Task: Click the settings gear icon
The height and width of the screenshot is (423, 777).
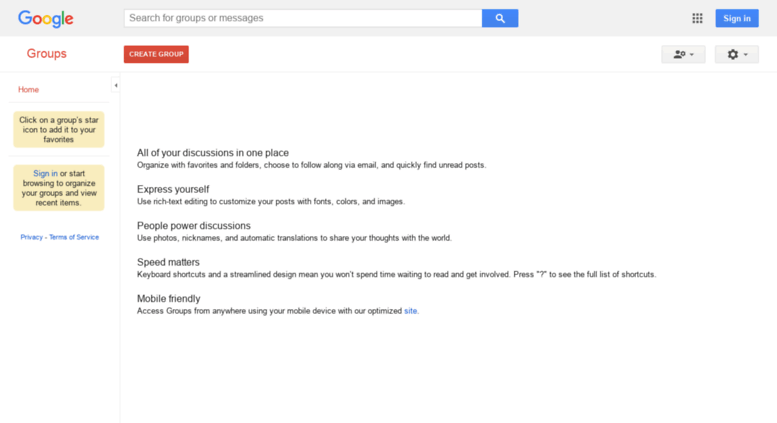Action: 732,54
